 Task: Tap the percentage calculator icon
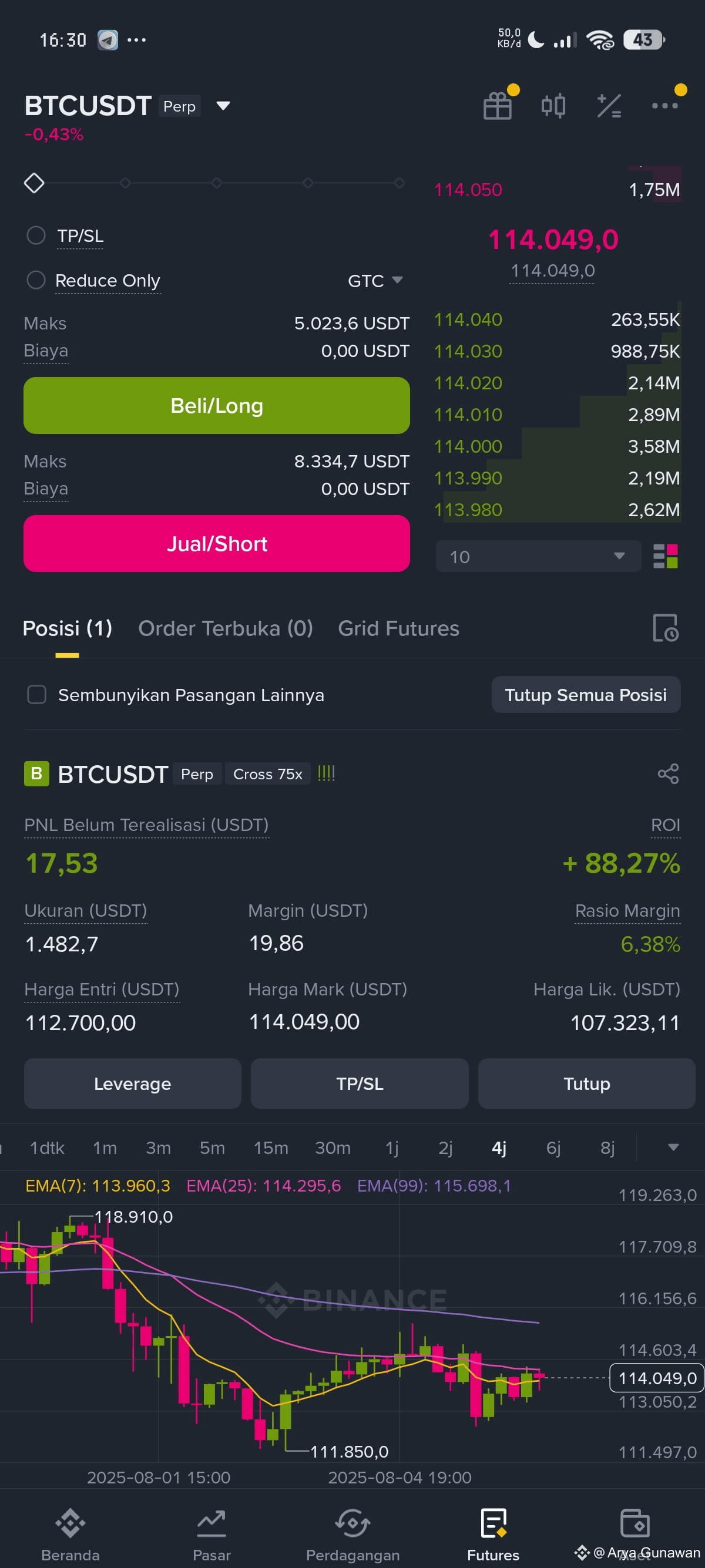coord(609,106)
